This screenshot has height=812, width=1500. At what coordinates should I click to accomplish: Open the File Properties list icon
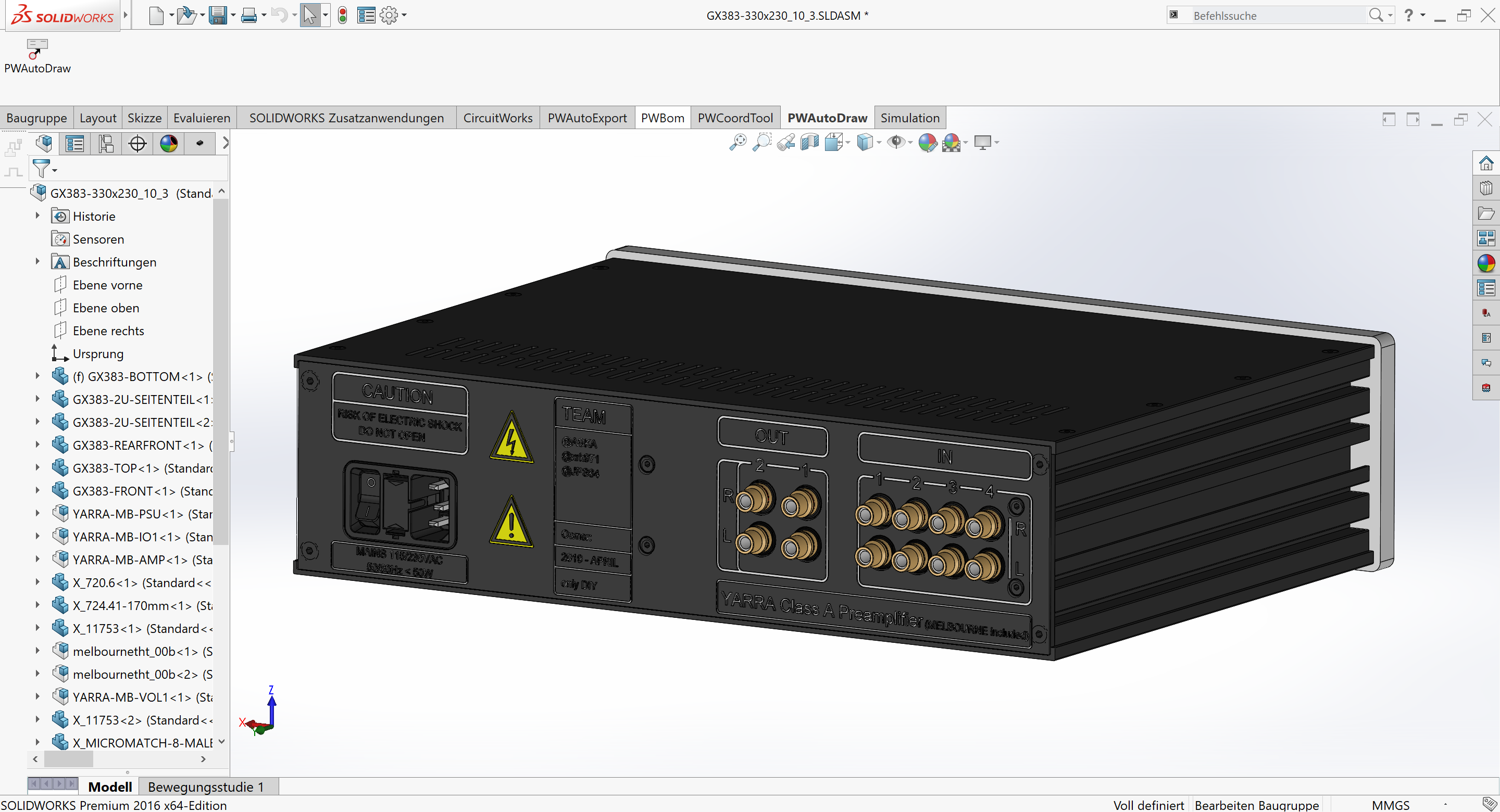click(x=366, y=15)
